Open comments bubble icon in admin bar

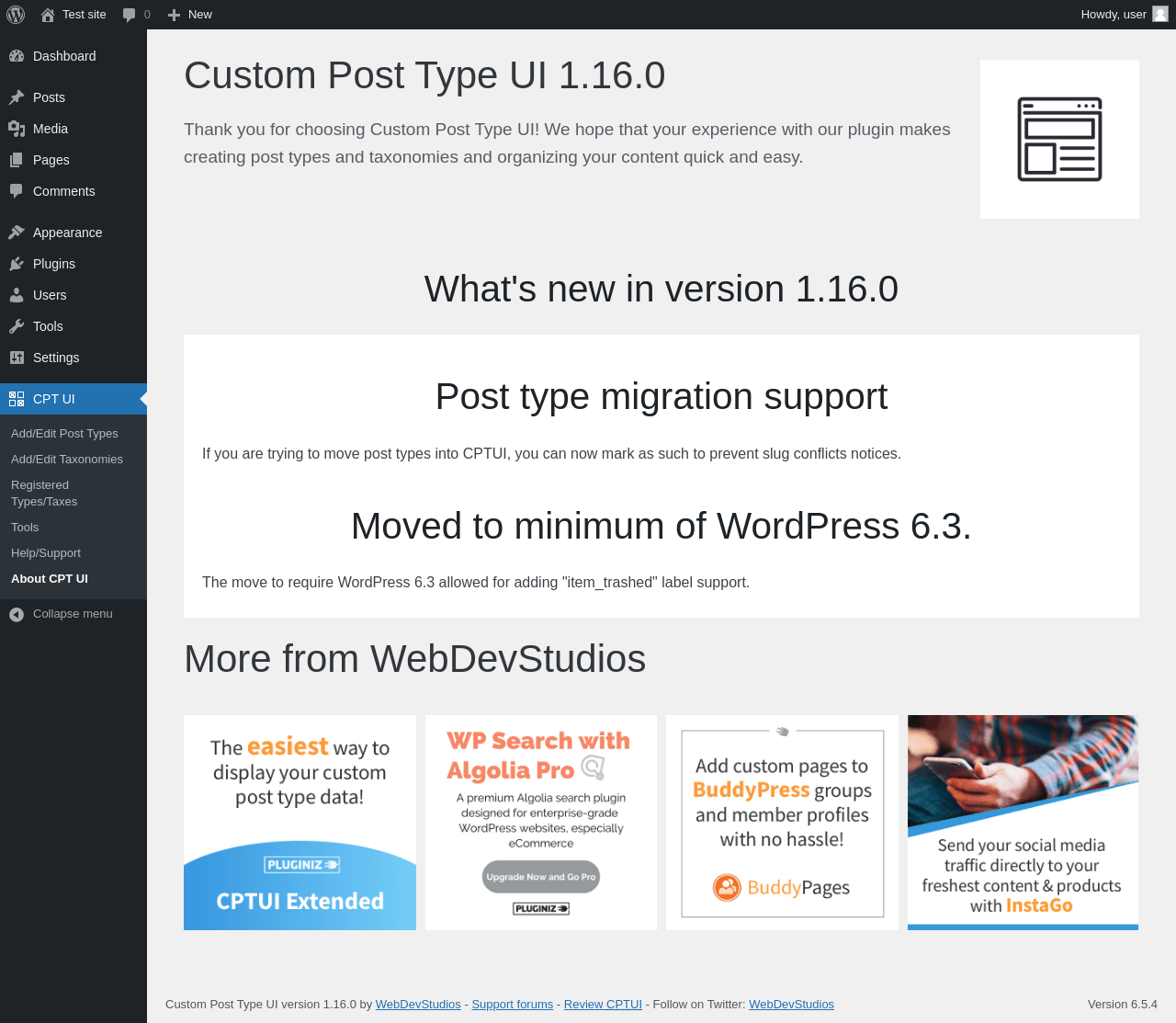[x=130, y=15]
